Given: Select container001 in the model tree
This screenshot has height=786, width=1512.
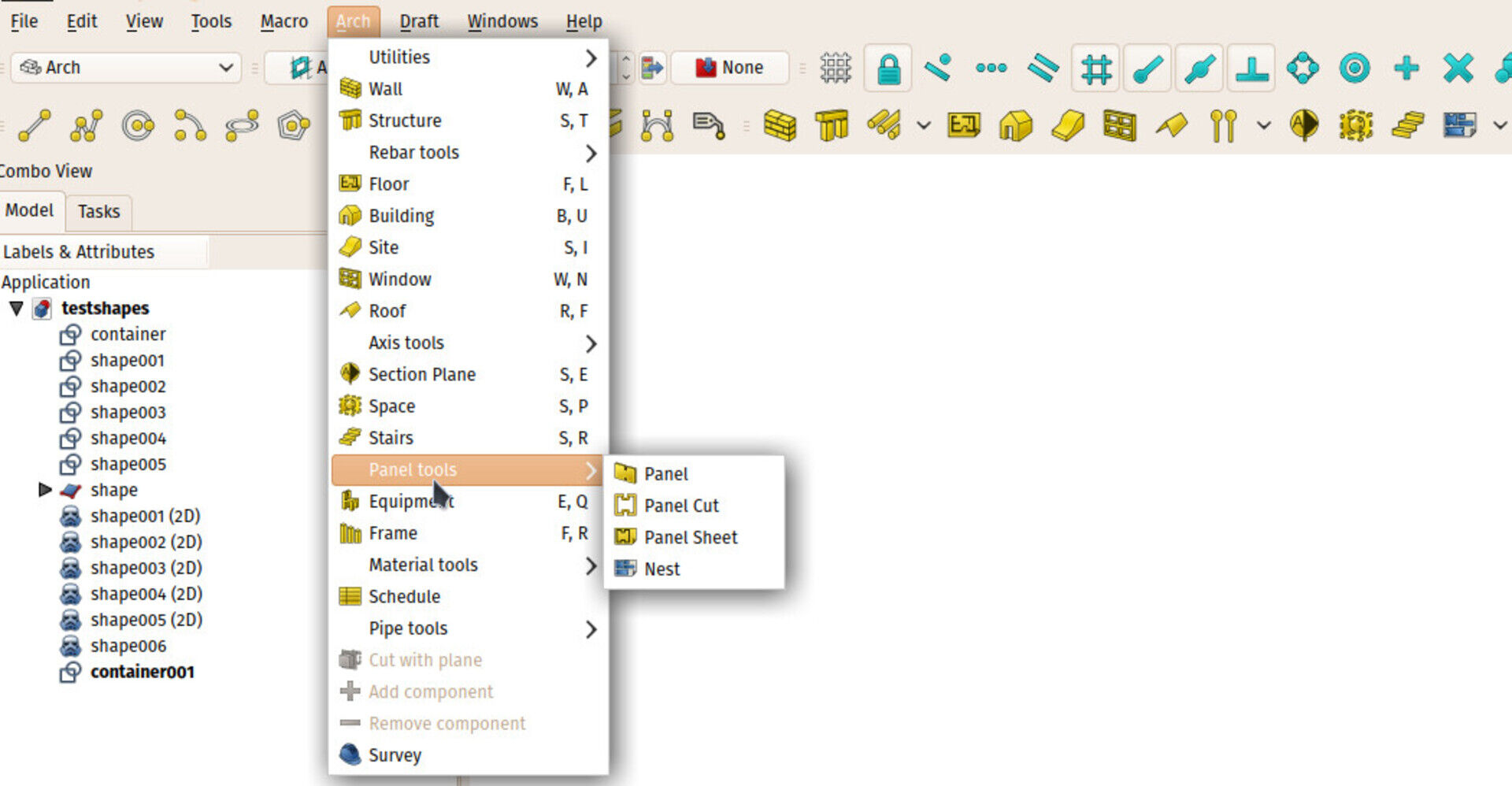Looking at the screenshot, I should [142, 672].
